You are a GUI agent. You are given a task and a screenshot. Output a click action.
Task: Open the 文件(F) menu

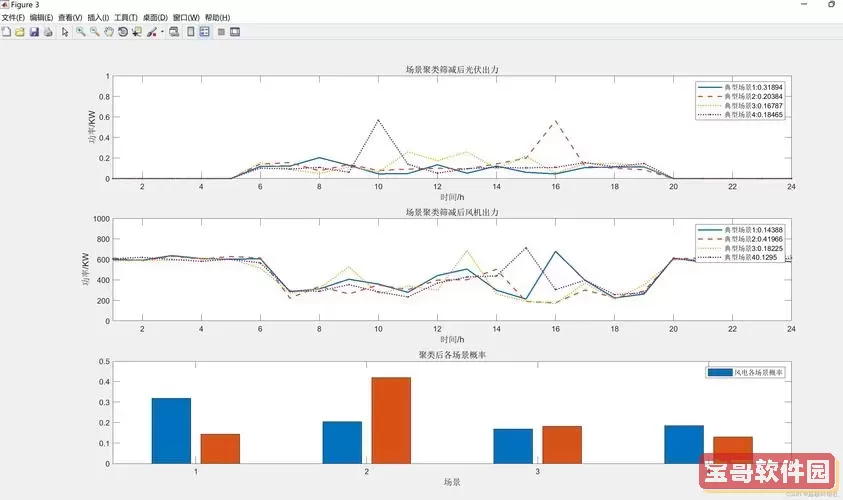tap(14, 18)
